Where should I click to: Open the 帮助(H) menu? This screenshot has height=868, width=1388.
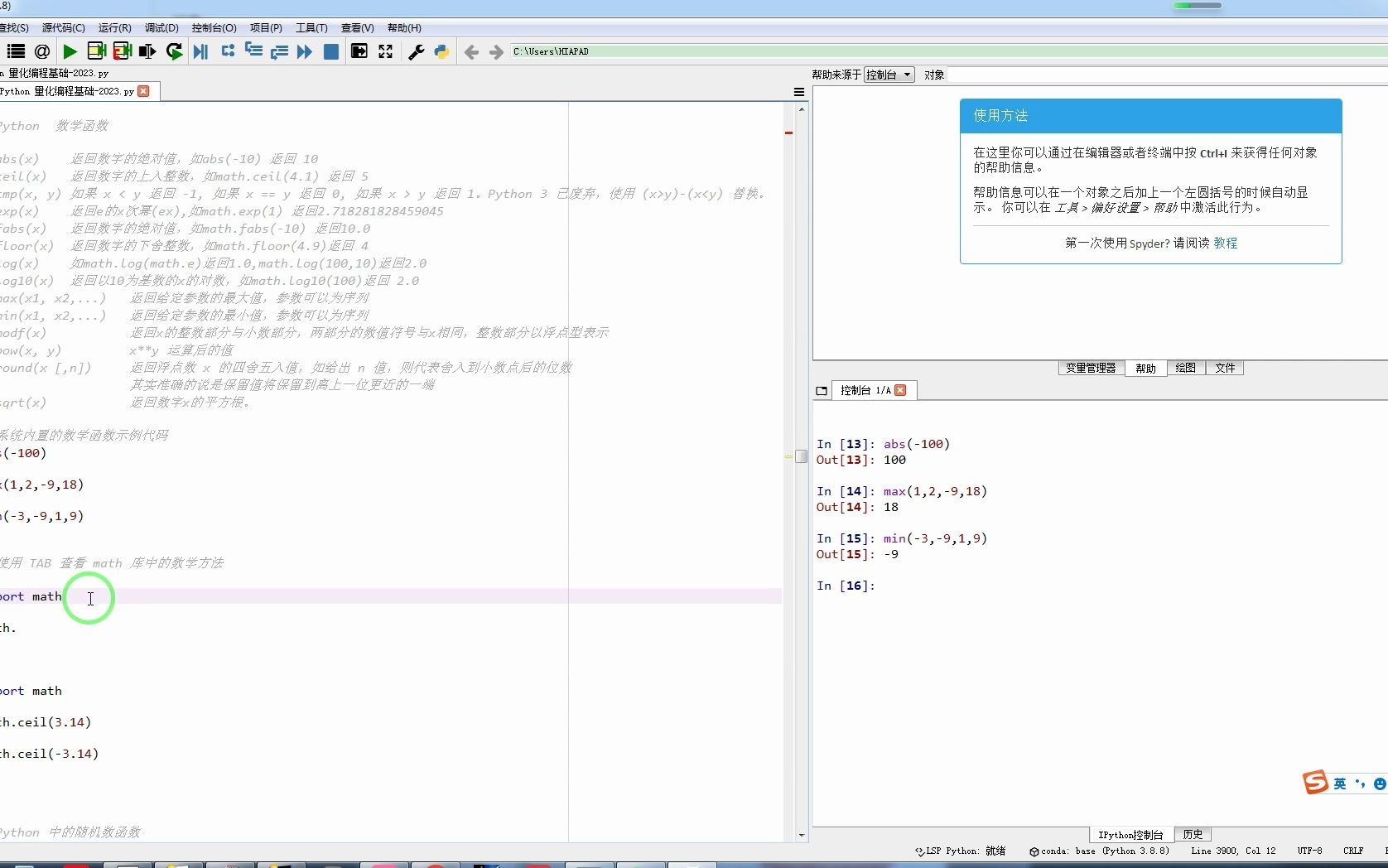tap(404, 28)
